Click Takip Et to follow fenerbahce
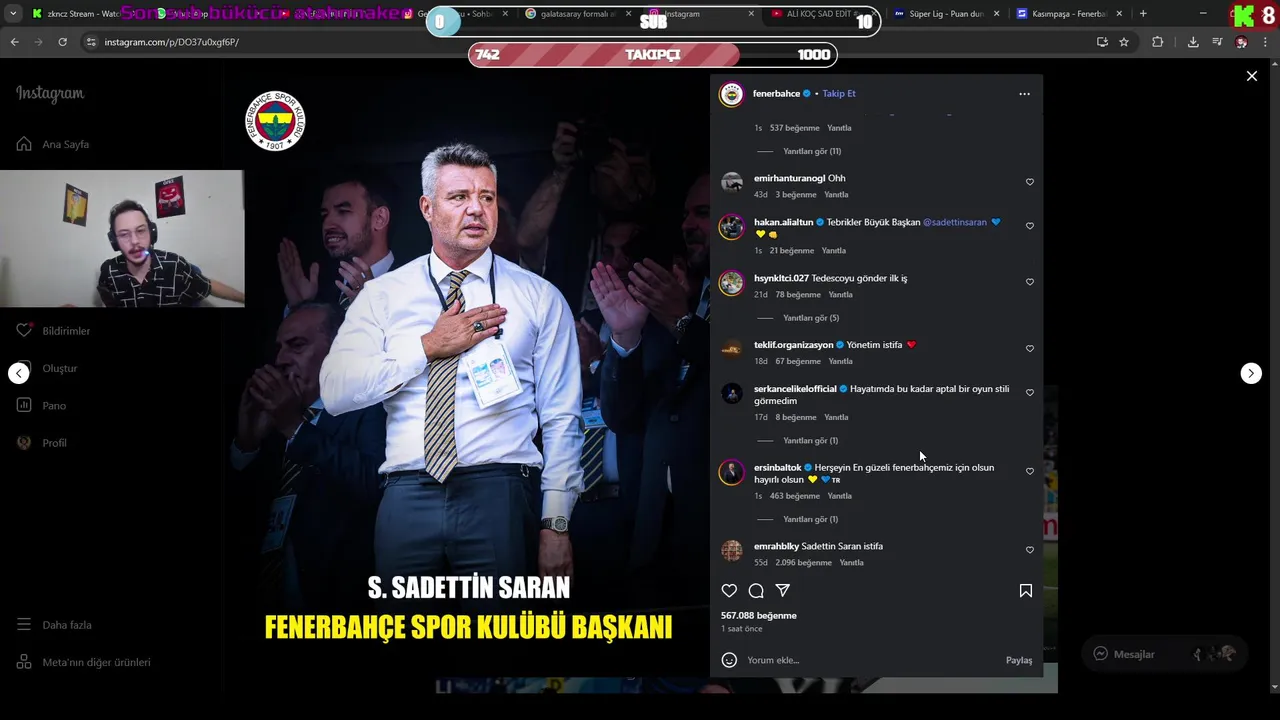Image resolution: width=1280 pixels, height=720 pixels. click(838, 94)
